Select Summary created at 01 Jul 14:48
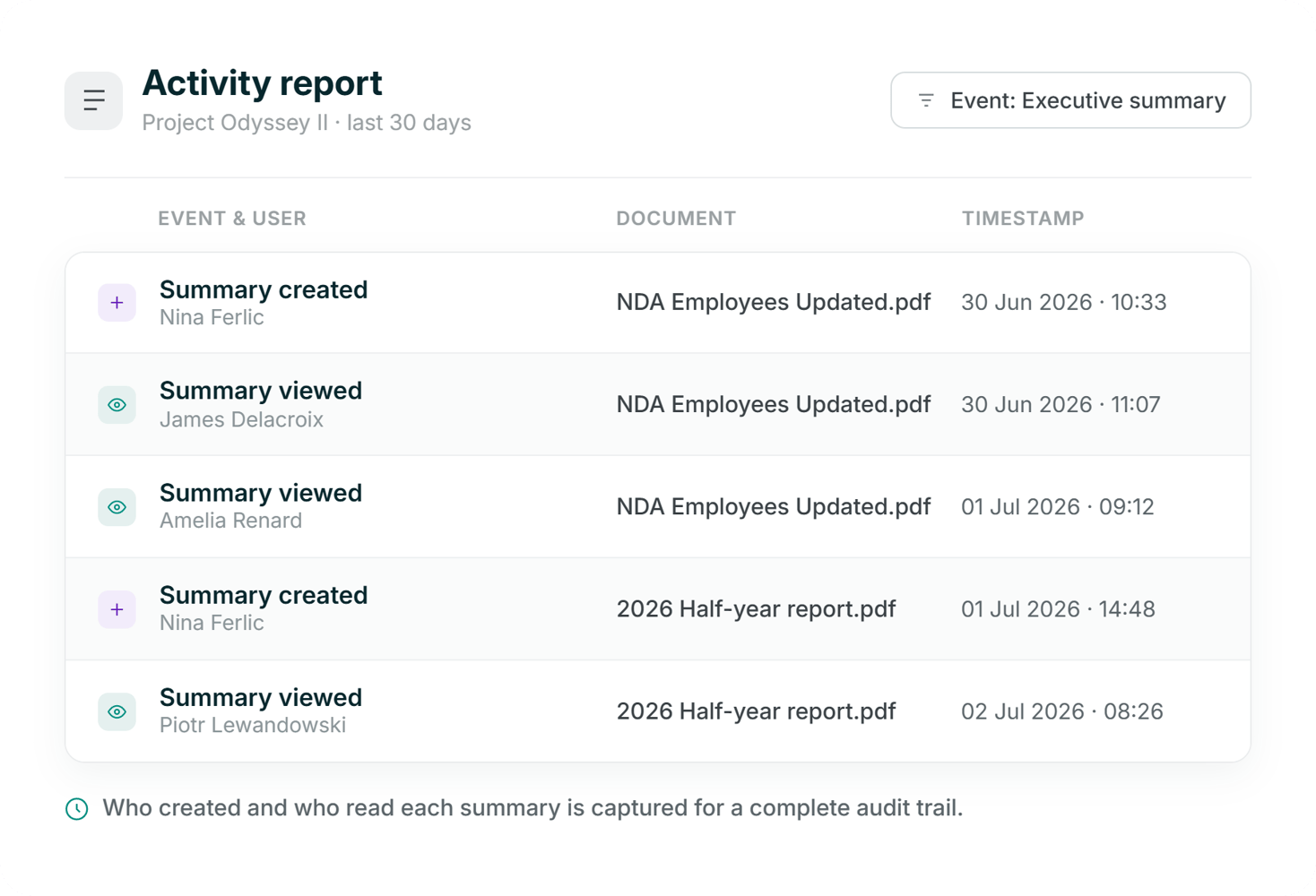Screen dimensions: 1316x896 pyautogui.click(x=264, y=595)
